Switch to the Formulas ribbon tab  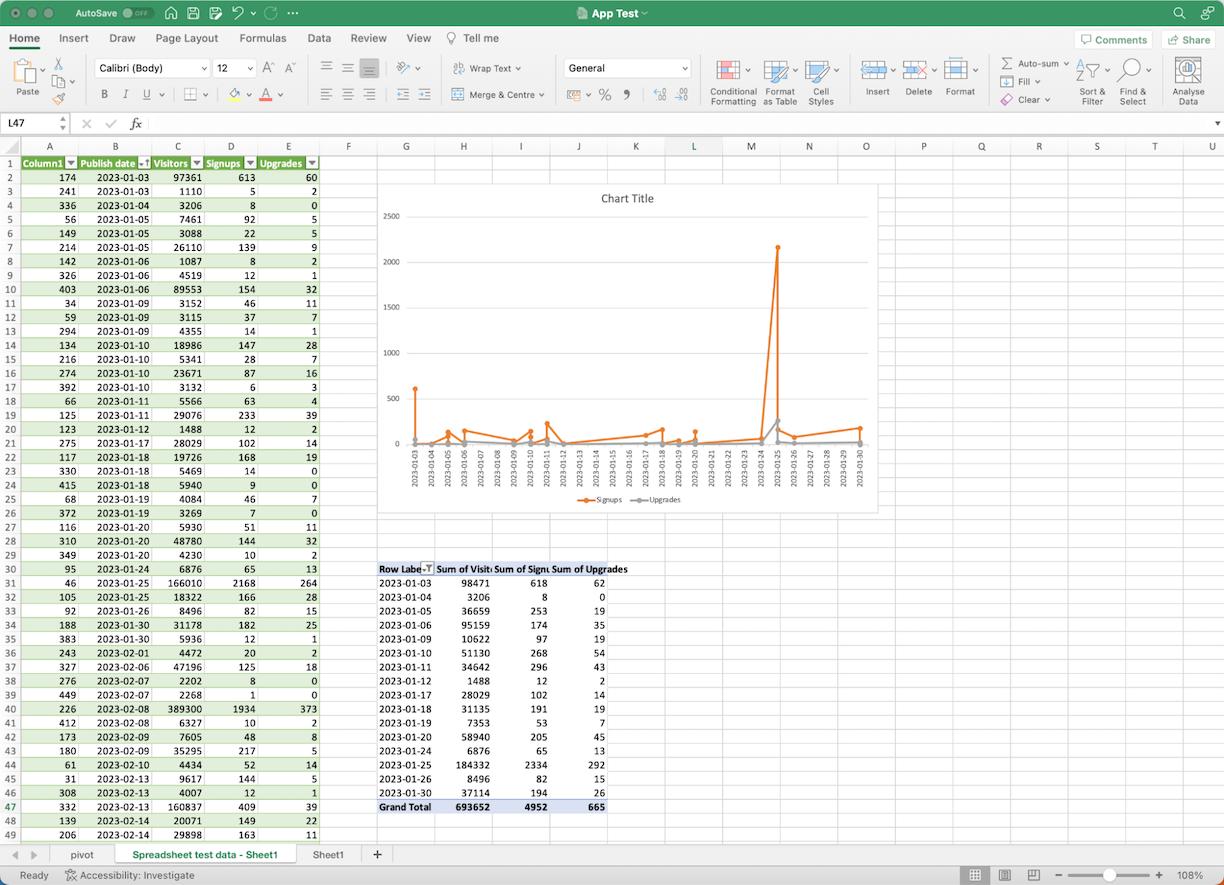pyautogui.click(x=262, y=38)
